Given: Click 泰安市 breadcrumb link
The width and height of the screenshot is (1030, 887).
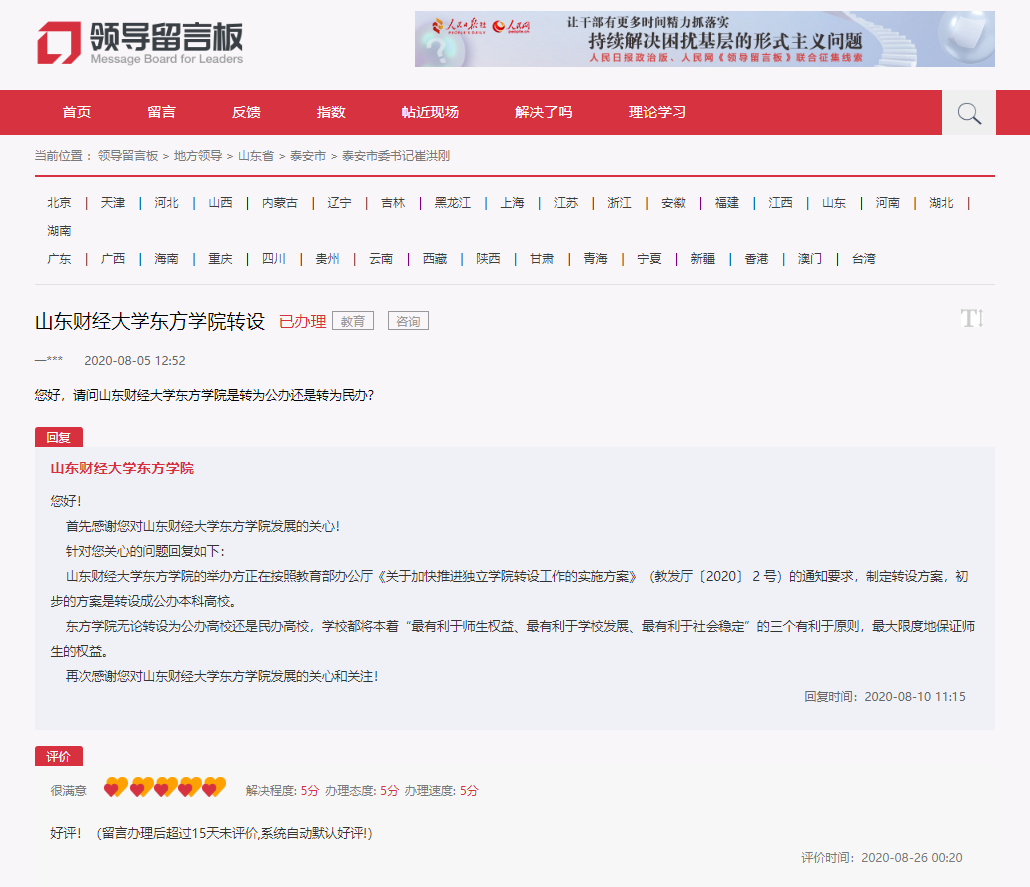Looking at the screenshot, I should (308, 156).
